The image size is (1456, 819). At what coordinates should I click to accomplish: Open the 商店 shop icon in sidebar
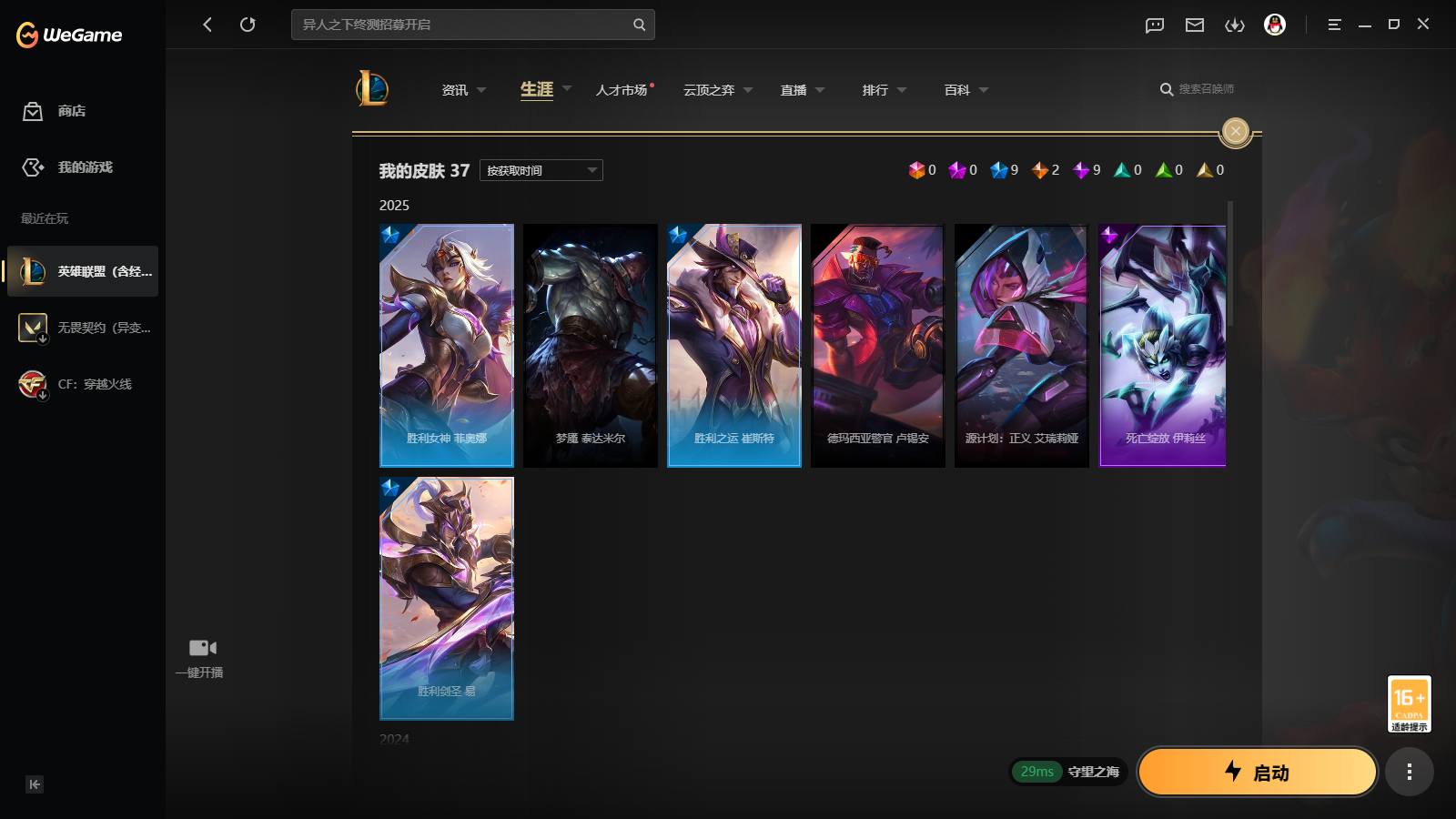(x=33, y=111)
